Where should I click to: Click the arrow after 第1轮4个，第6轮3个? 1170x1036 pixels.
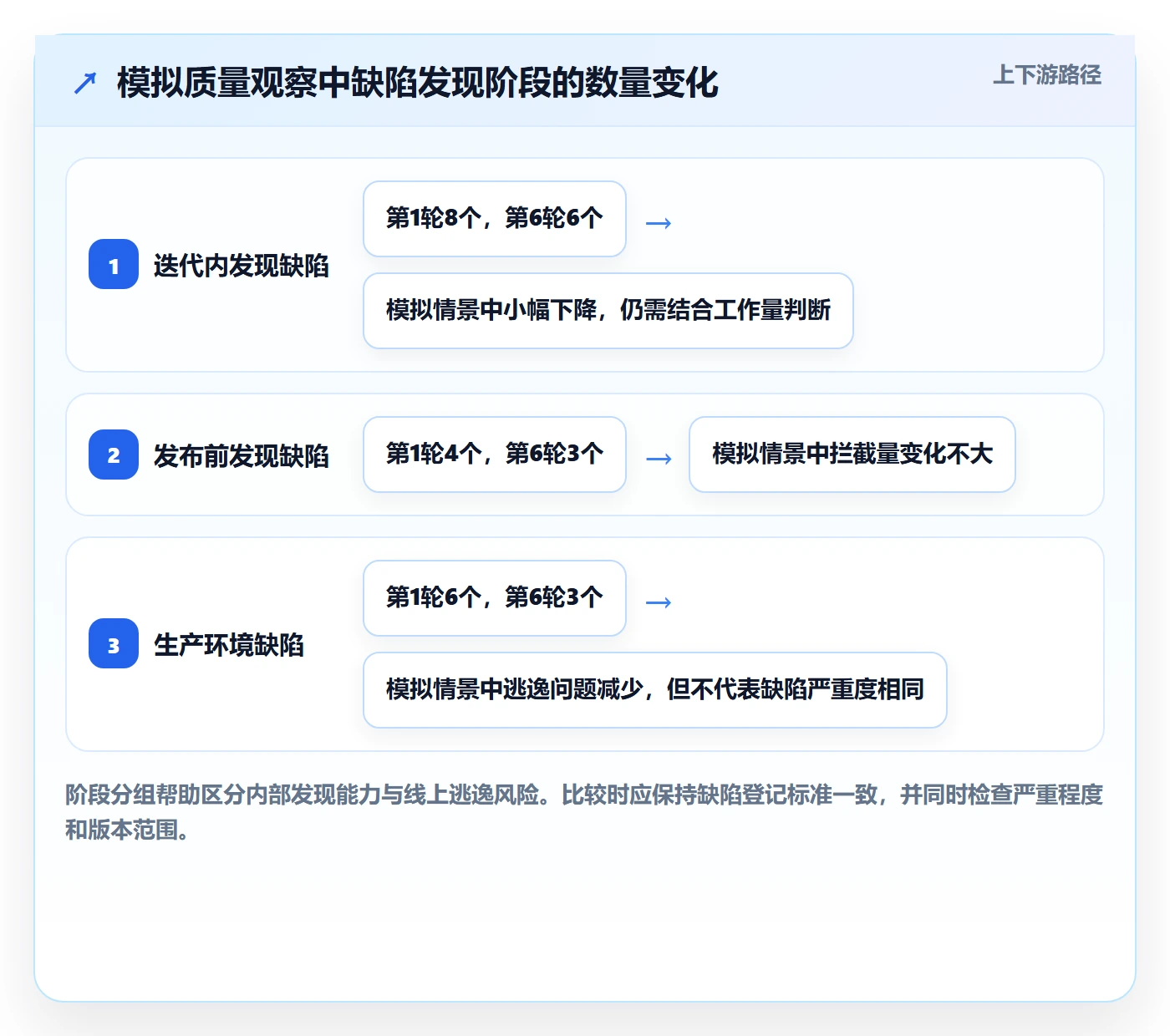coord(659,459)
